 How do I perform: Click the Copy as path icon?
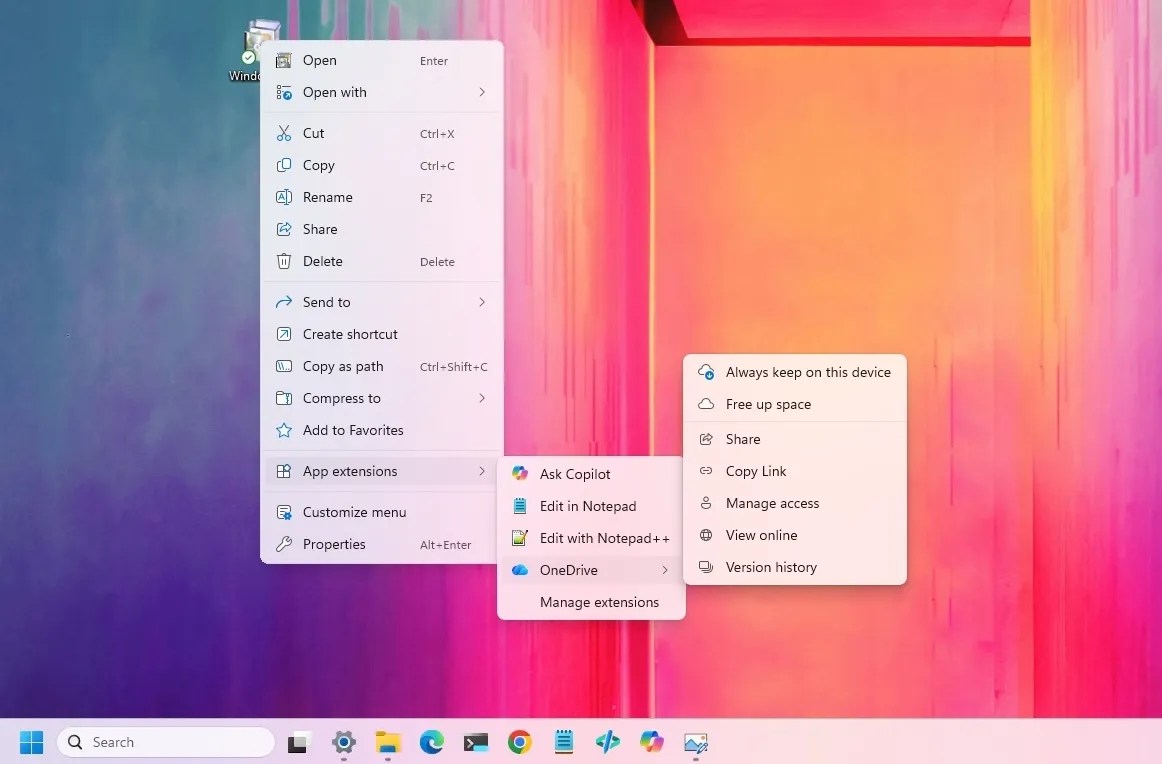click(x=284, y=366)
